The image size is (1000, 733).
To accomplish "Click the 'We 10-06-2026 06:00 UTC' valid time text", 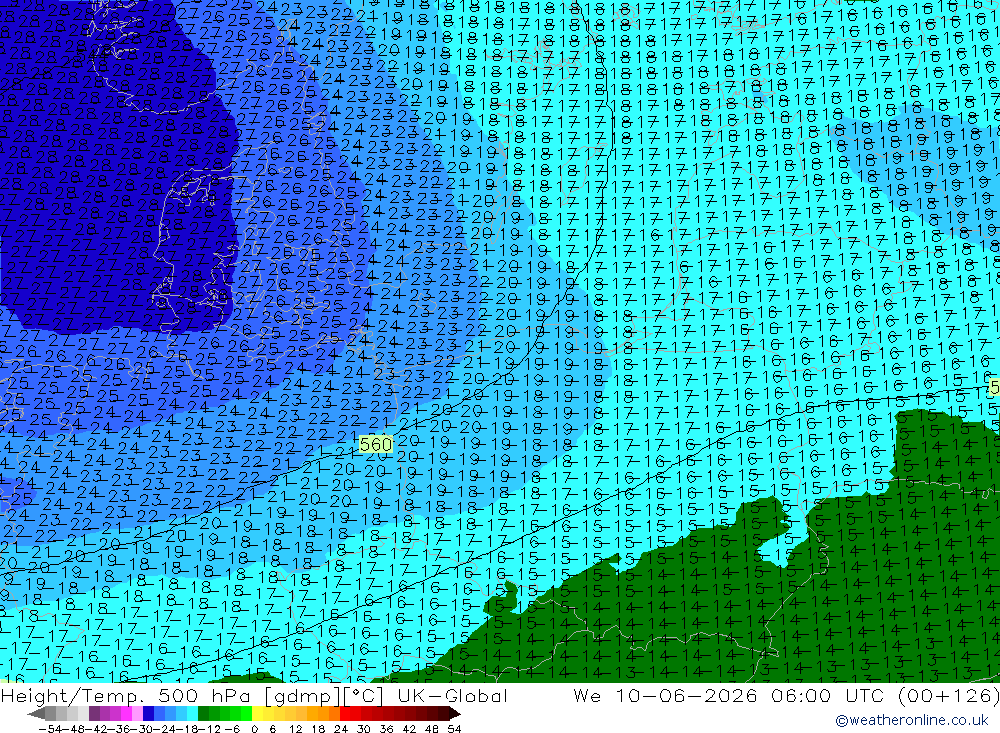I will point(729,695).
